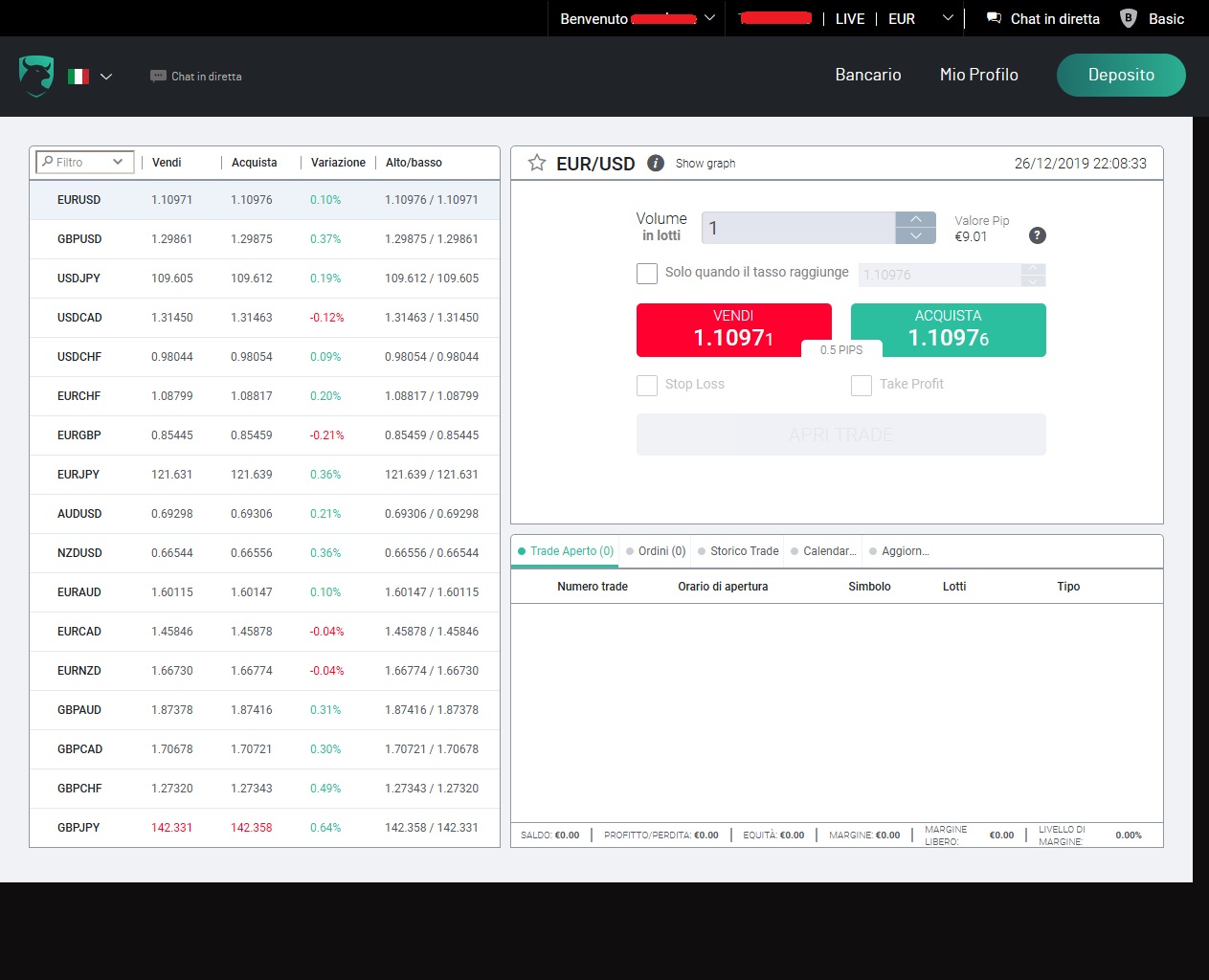This screenshot has height=980, width=1209.
Task: Click the bull logo icon
Action: pyautogui.click(x=36, y=76)
